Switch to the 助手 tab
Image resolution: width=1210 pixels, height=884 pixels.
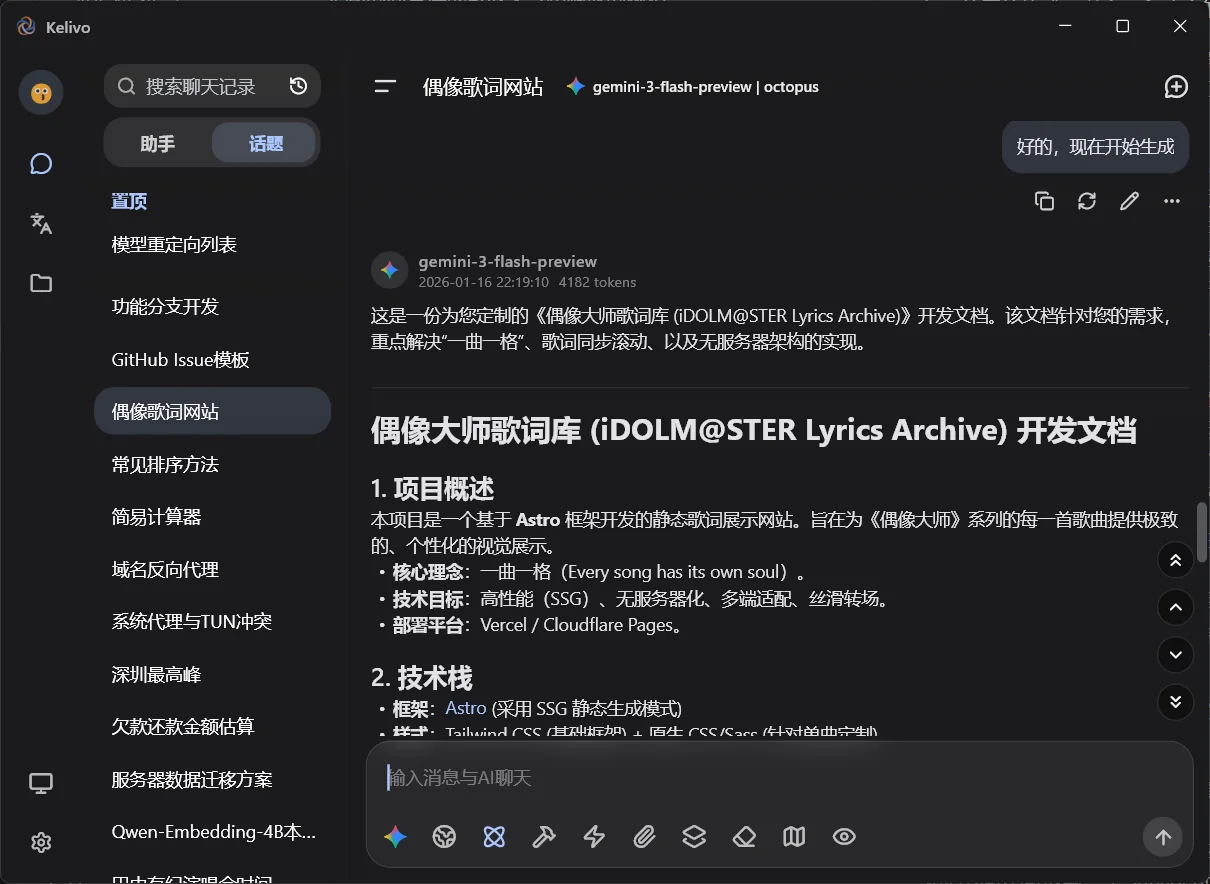coord(158,144)
